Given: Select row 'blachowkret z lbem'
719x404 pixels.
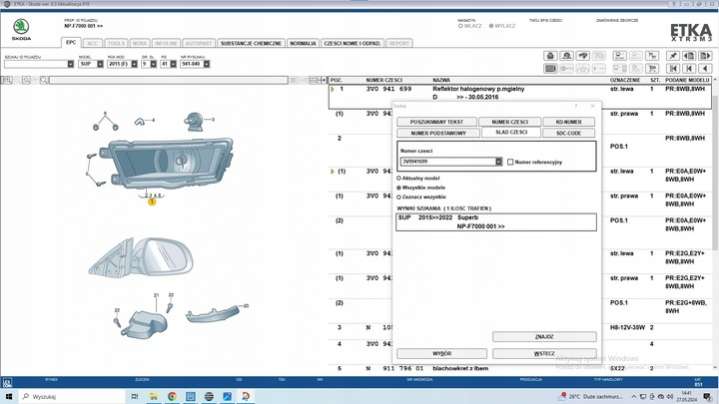Looking at the screenshot, I should tap(520, 368).
